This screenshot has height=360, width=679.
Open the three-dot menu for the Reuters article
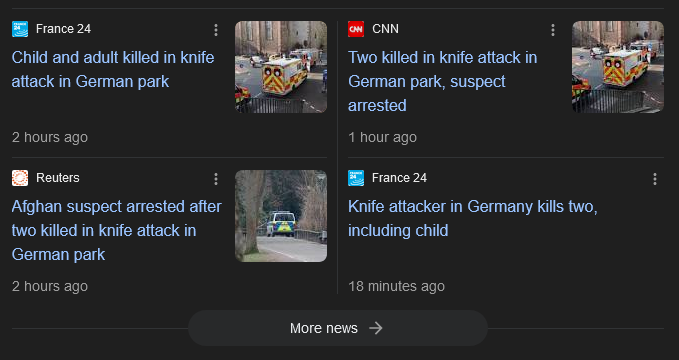coord(216,179)
